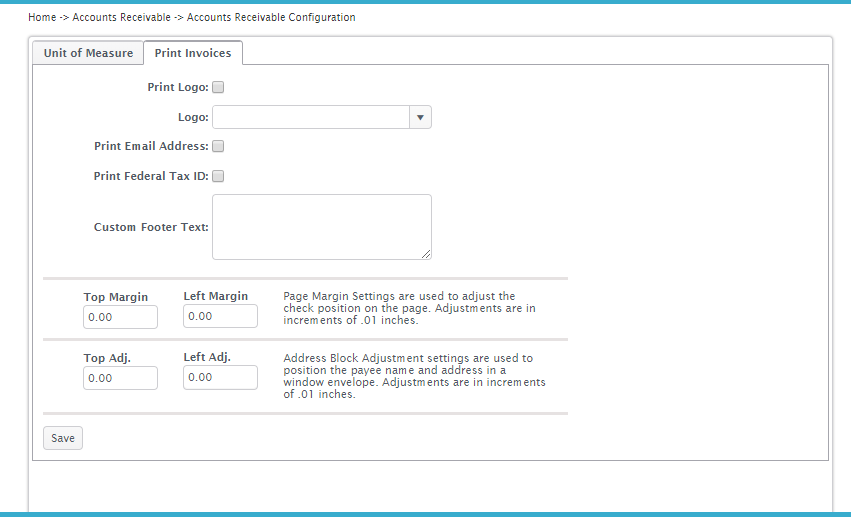Click the Print Logo label
Image resolution: width=851 pixels, height=517 pixels.
(178, 87)
